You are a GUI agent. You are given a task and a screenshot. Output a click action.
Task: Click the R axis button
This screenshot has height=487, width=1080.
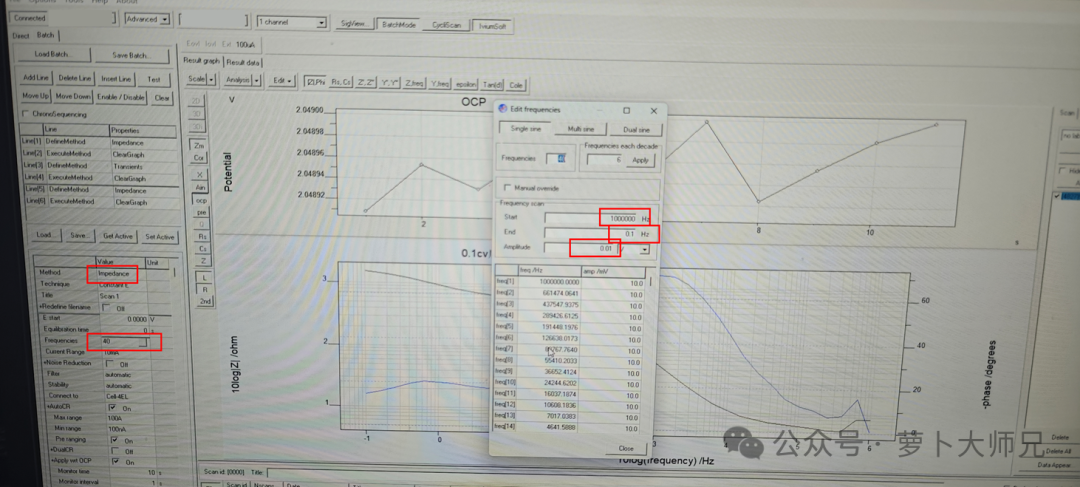205,289
